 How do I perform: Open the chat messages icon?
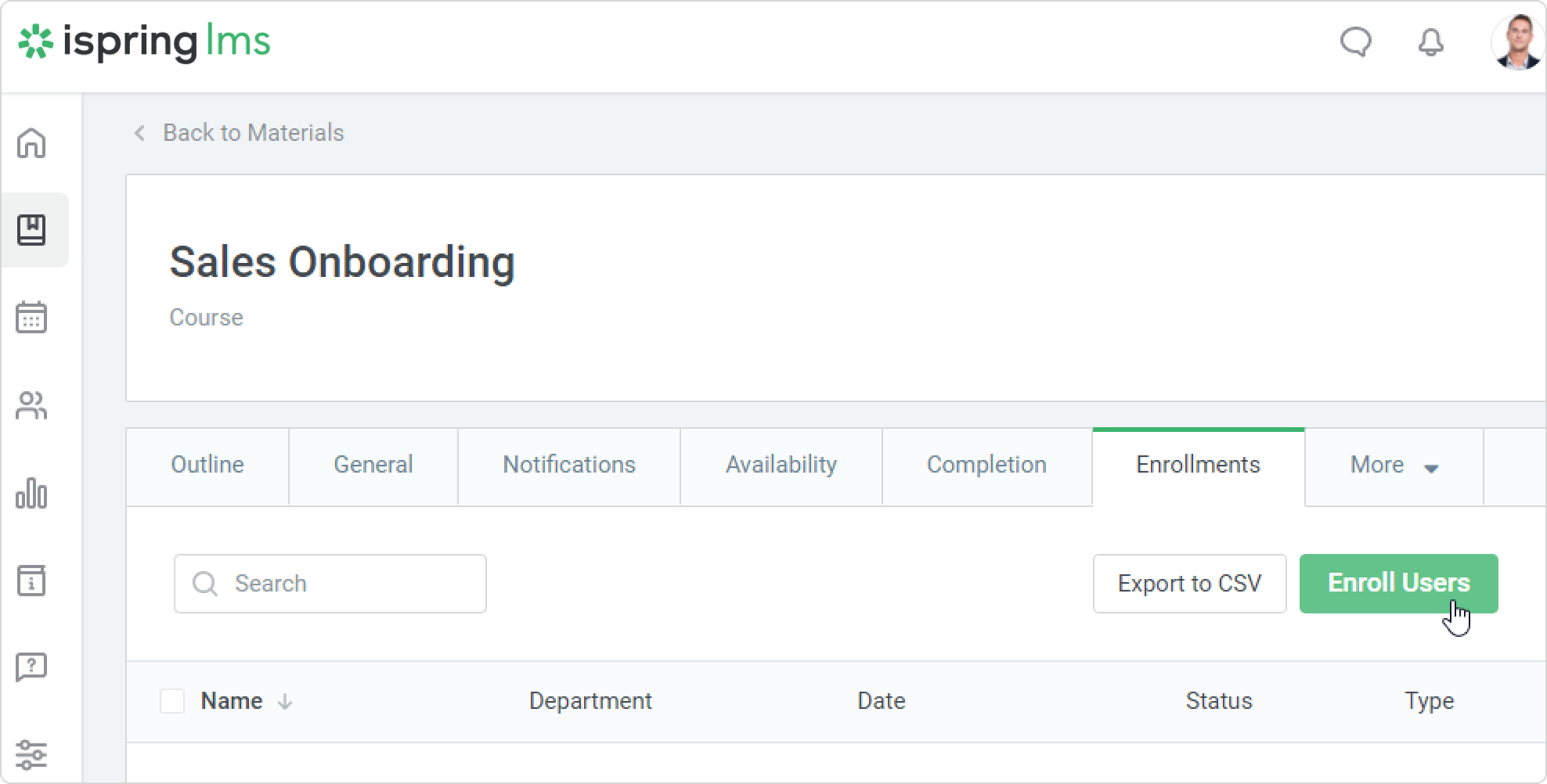click(x=1355, y=42)
